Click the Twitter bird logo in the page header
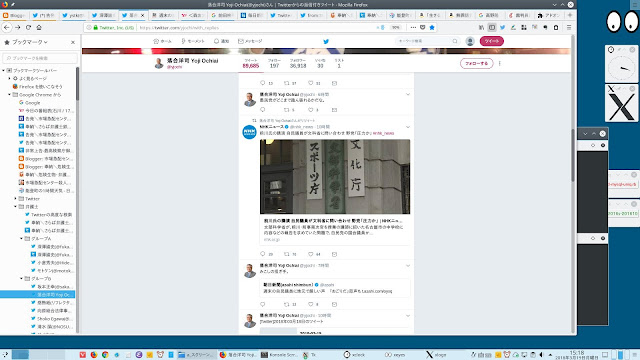640x360 pixels. click(x=326, y=41)
